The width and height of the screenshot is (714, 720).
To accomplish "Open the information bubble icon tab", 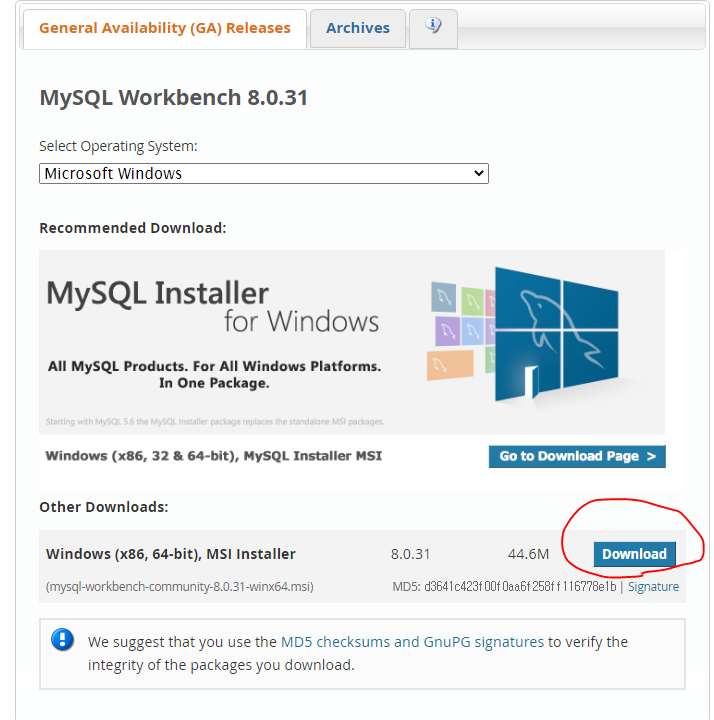I will click(433, 28).
